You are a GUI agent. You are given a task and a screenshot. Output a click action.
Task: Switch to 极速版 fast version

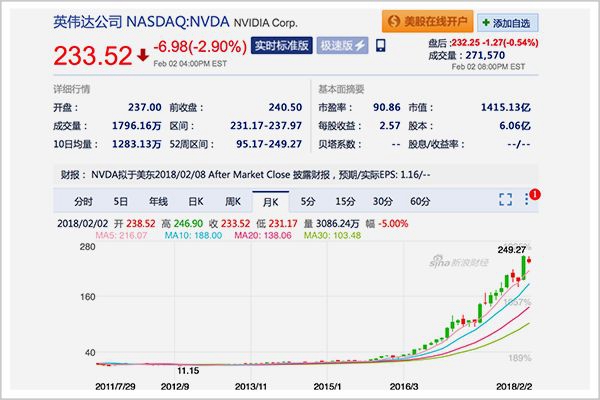tap(342, 46)
